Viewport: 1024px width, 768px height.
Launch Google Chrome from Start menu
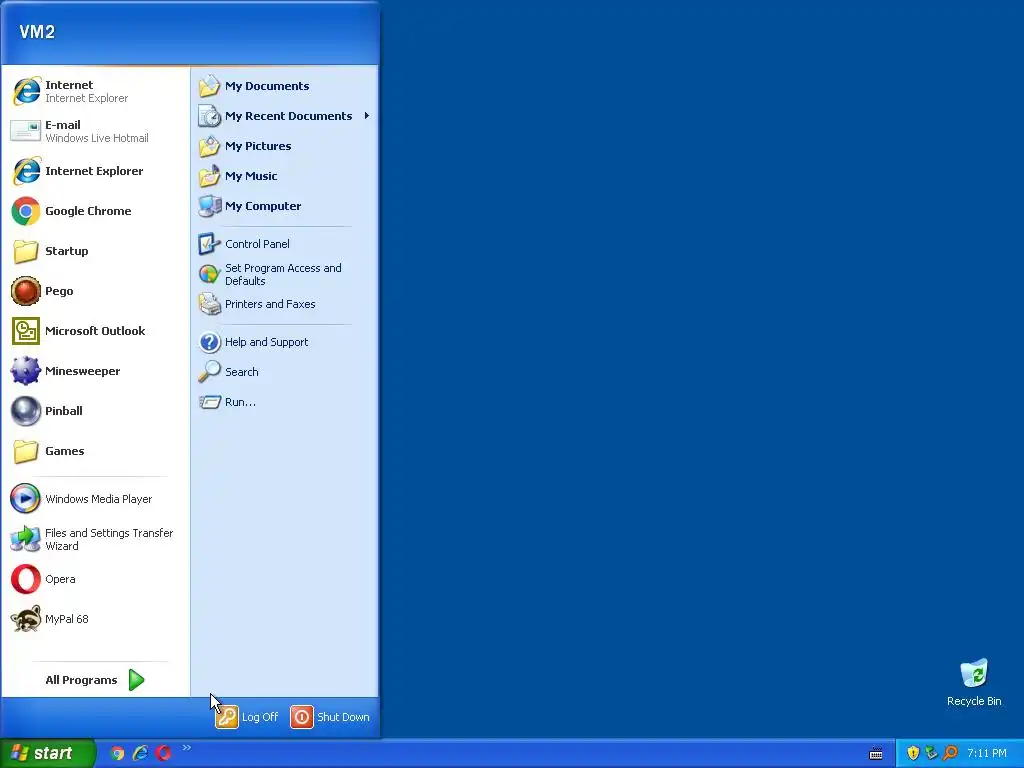click(95, 211)
